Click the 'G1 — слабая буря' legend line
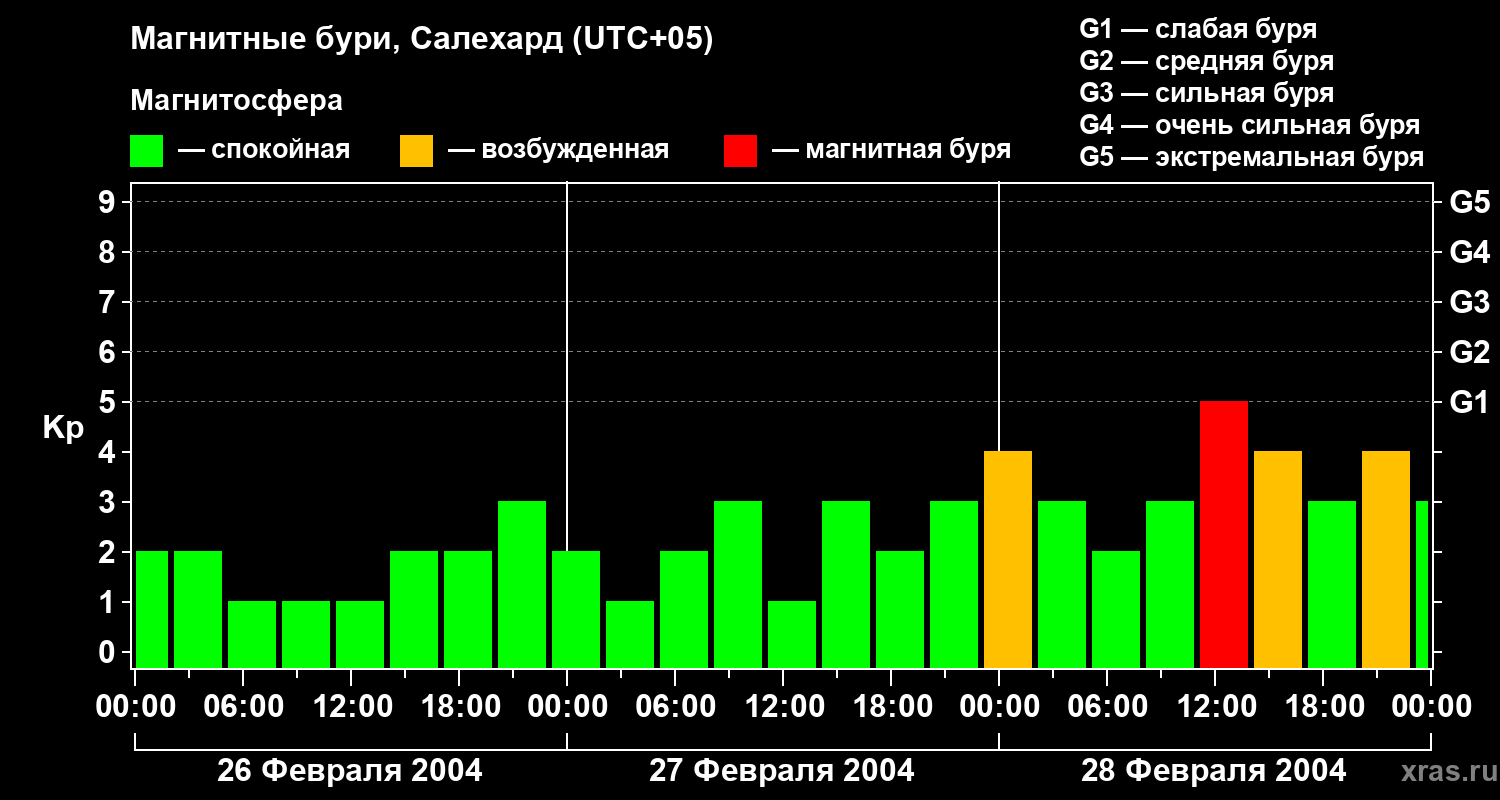This screenshot has height=800, width=1500. [x=1198, y=29]
